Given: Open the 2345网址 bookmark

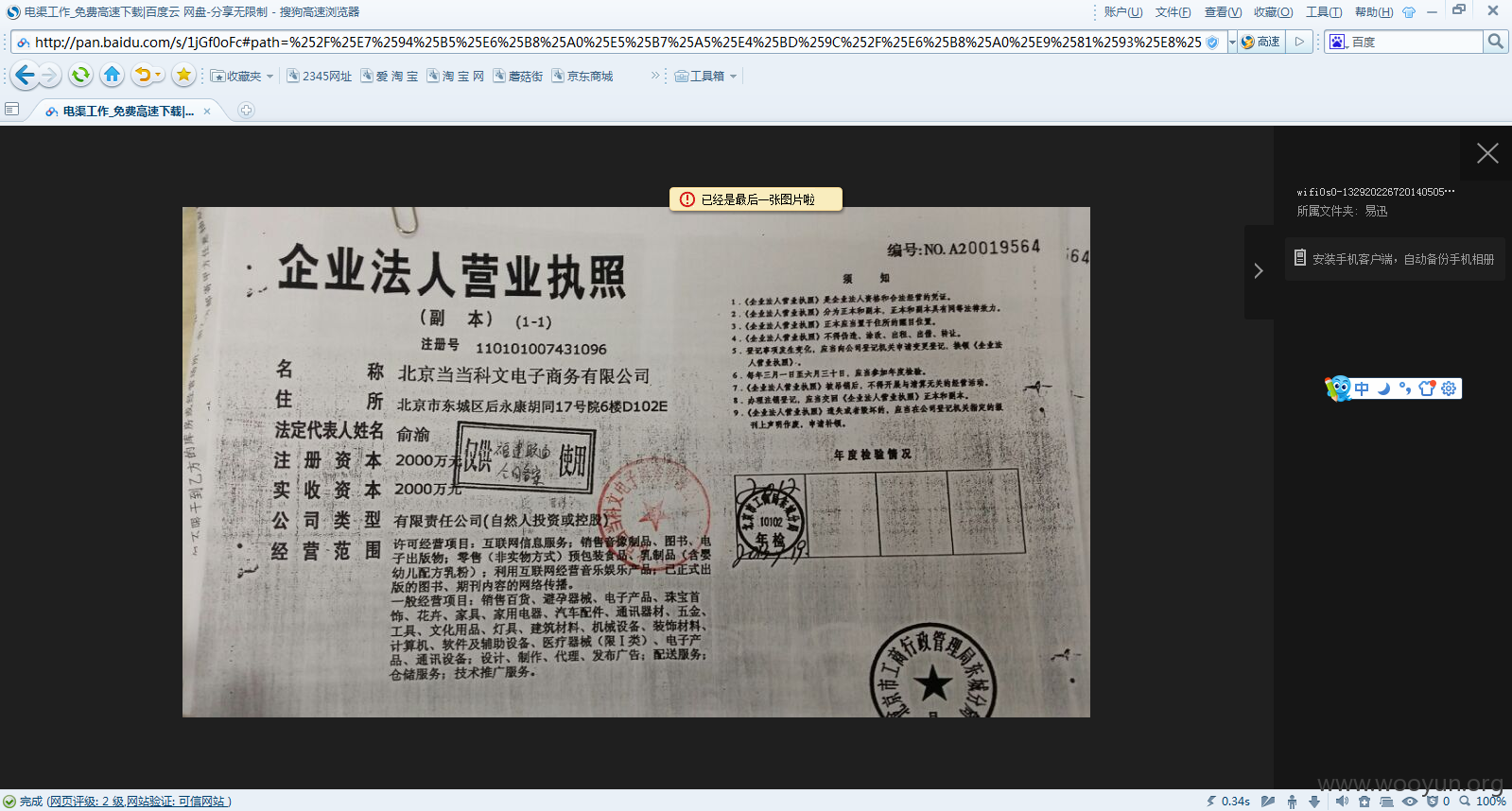Looking at the screenshot, I should 320,77.
